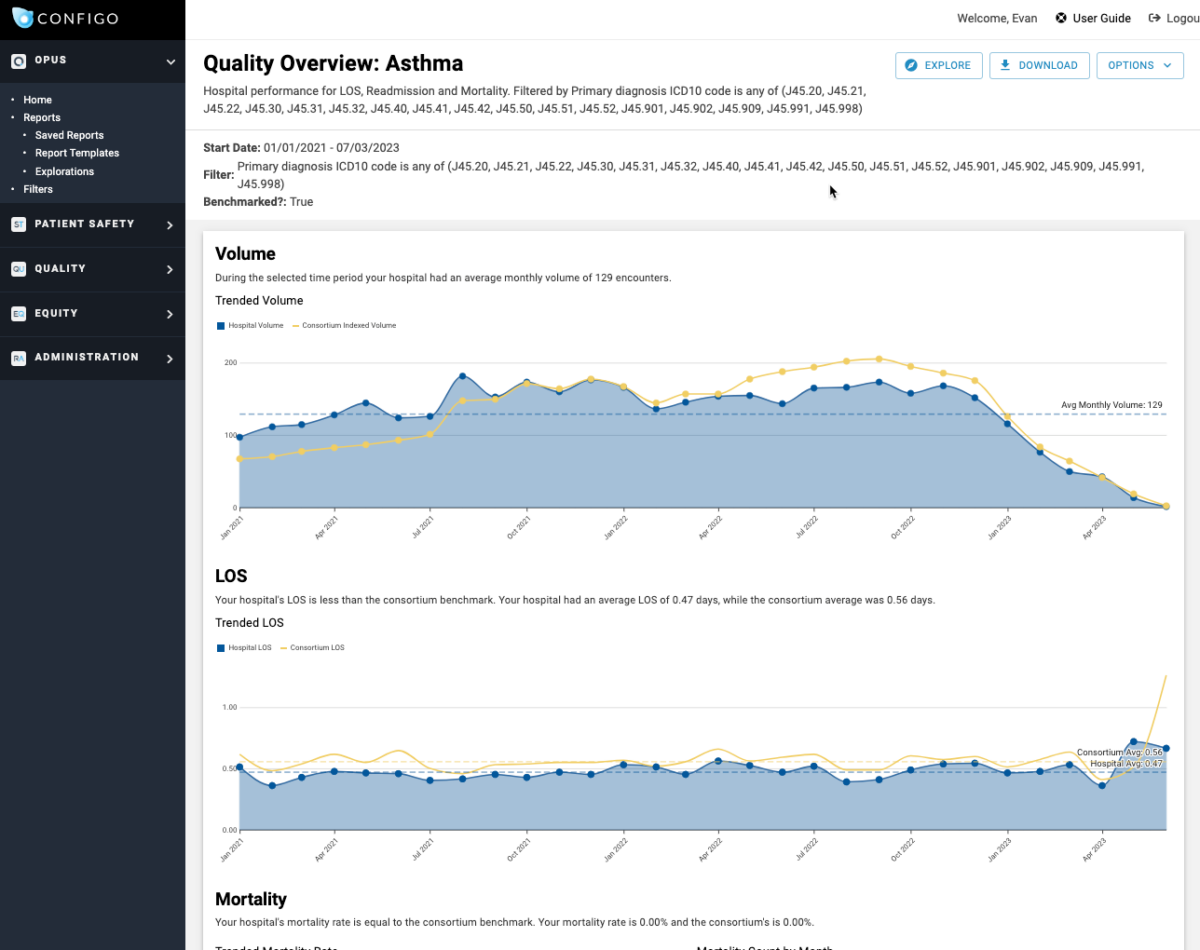The height and width of the screenshot is (950, 1200).
Task: Open the User Guide
Action: [x=1093, y=18]
